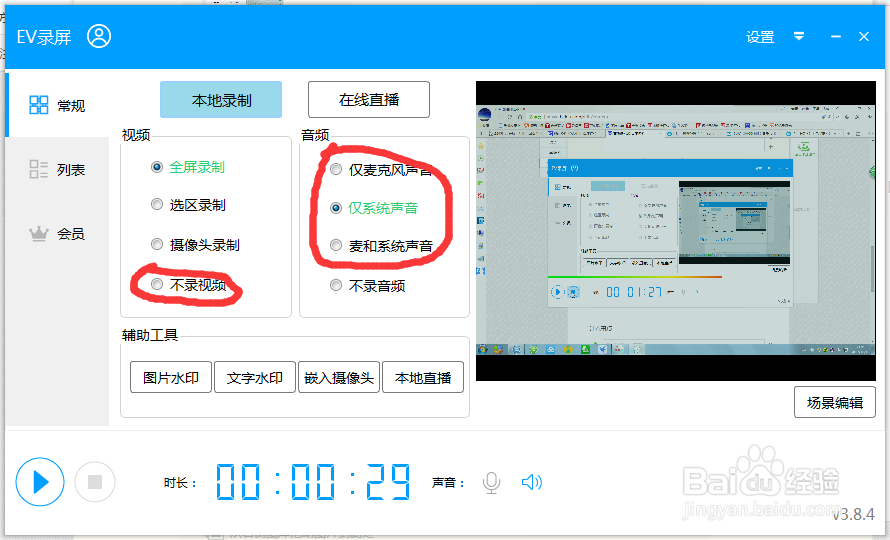Switch to the 列表 sidebar tab
The height and width of the screenshot is (540, 890).
[57, 169]
